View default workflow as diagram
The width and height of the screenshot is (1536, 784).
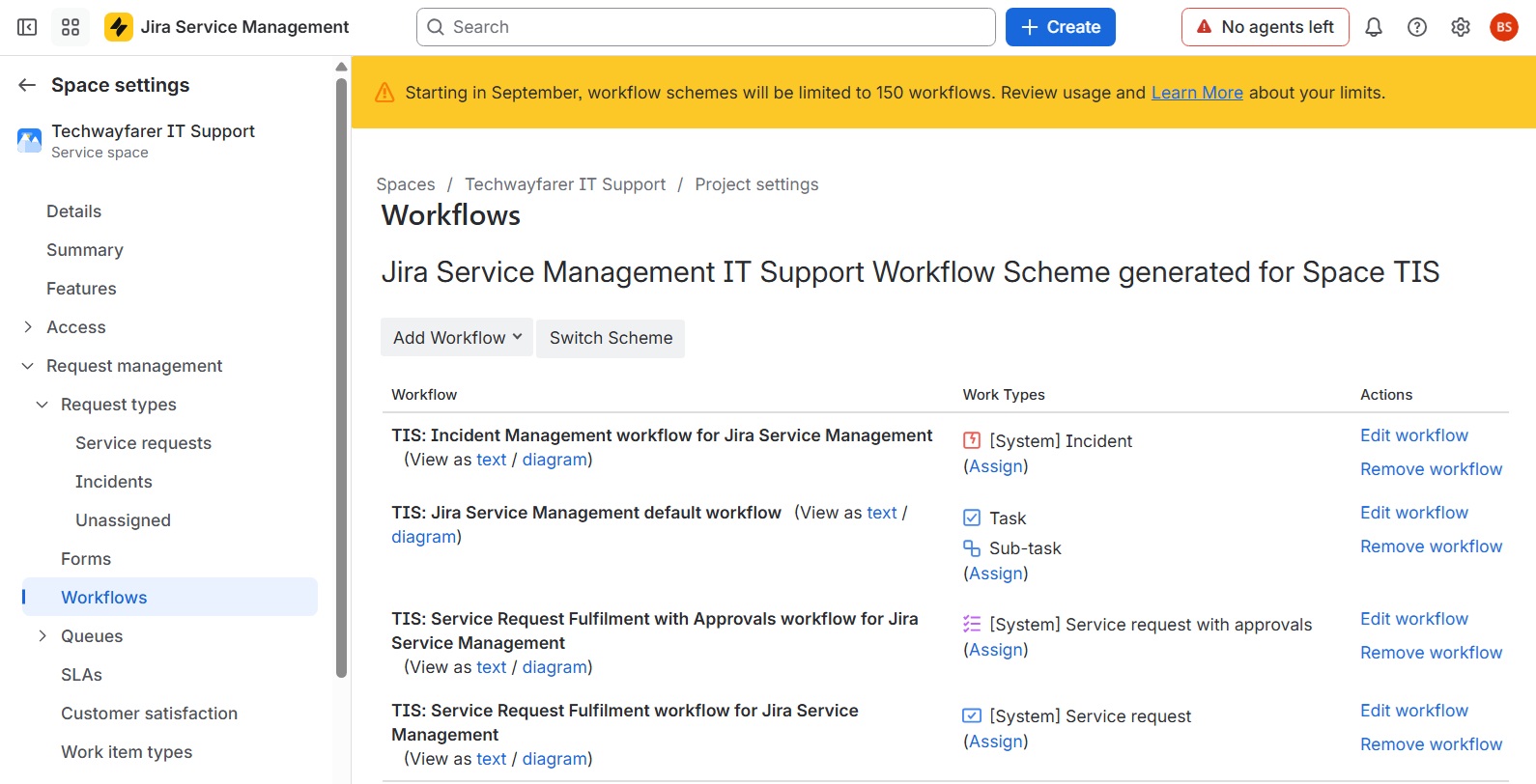423,537
